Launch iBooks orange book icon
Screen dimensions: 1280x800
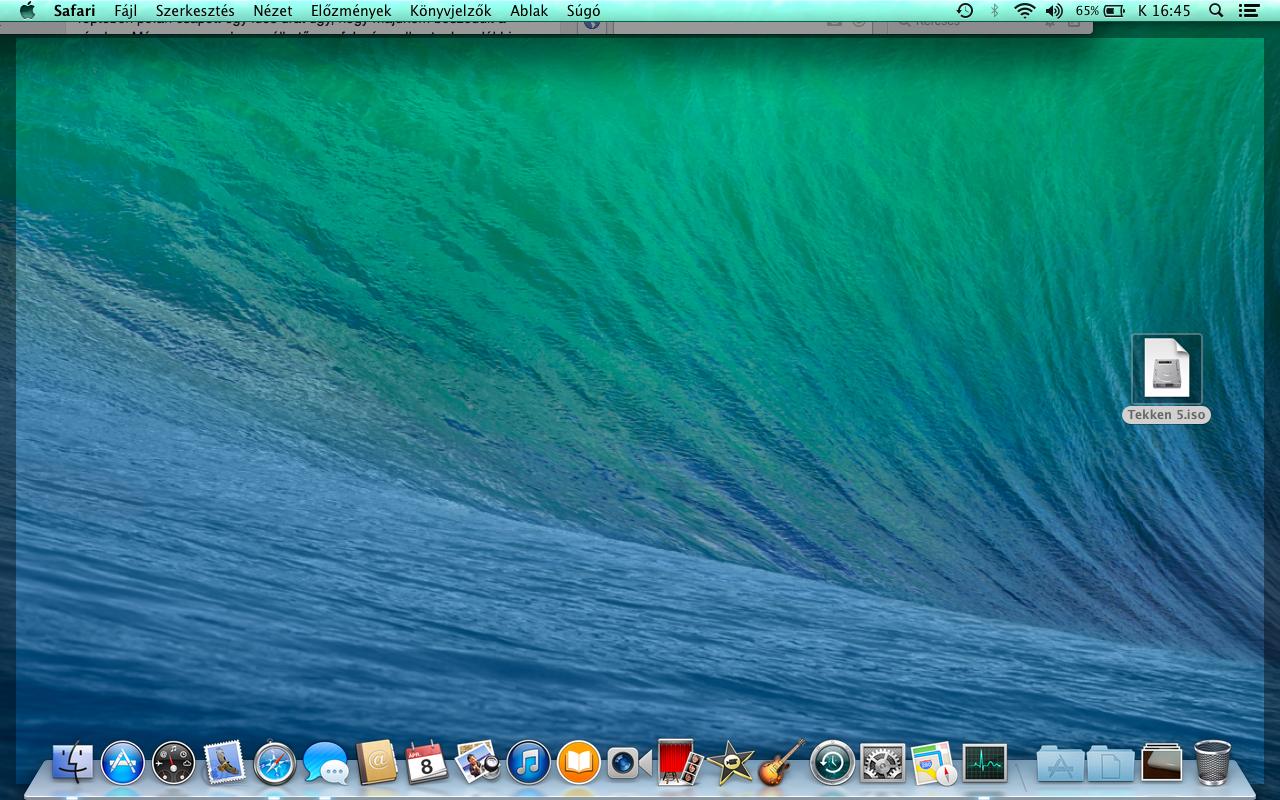tap(579, 763)
